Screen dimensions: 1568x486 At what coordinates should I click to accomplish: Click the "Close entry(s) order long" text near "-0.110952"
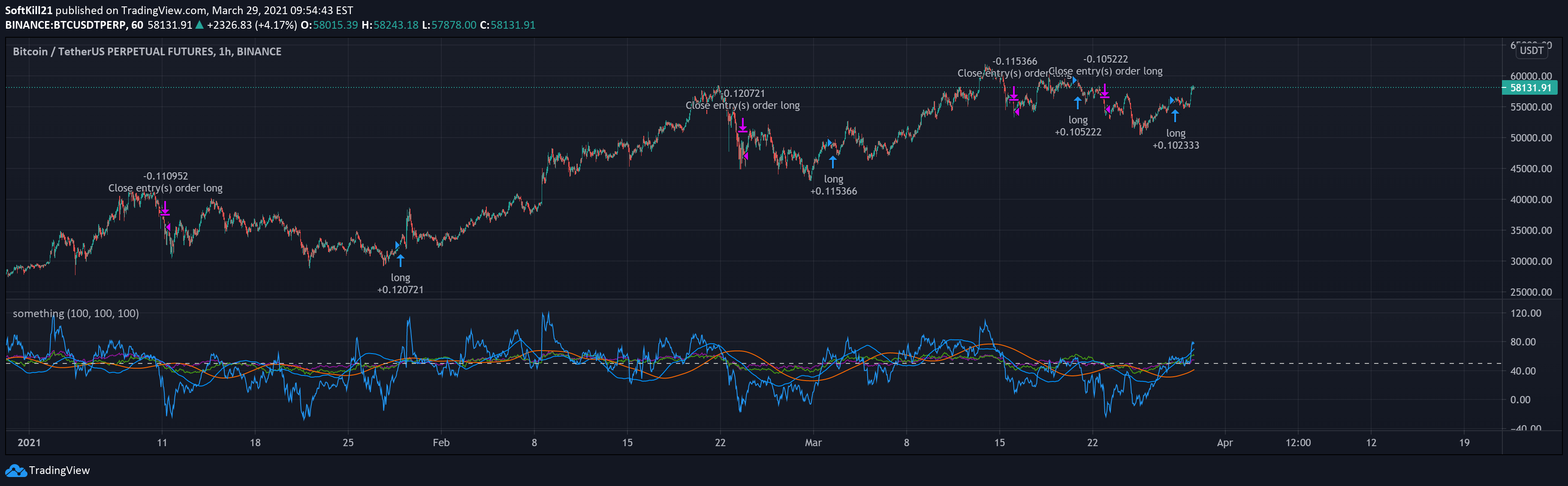[166, 188]
